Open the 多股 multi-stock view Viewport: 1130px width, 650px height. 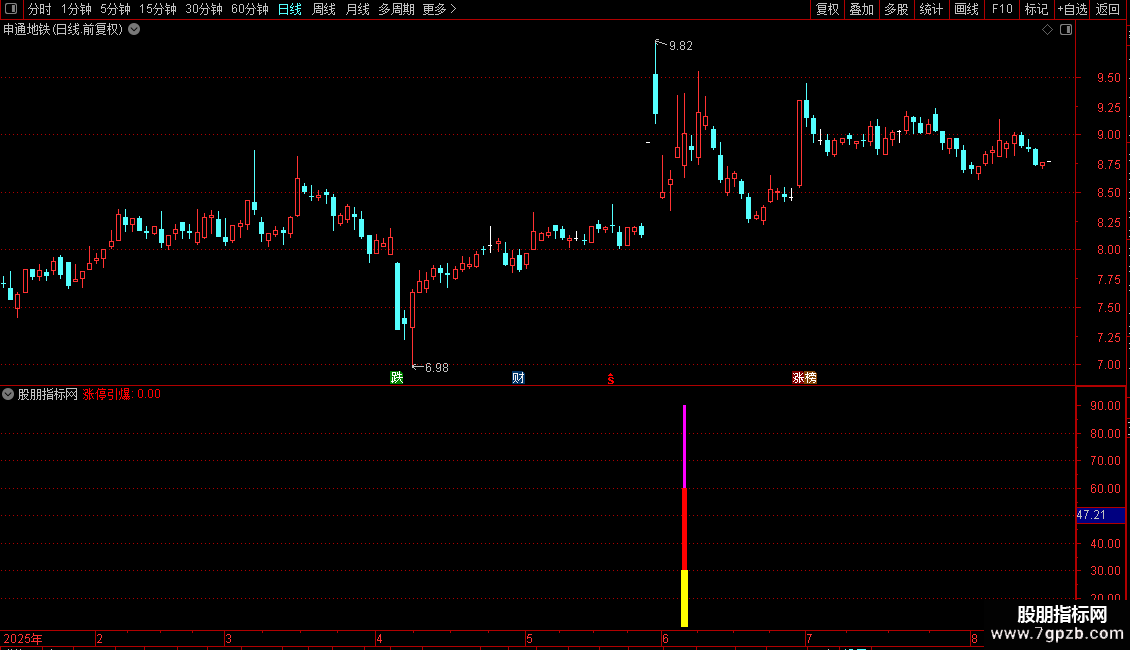[x=896, y=9]
